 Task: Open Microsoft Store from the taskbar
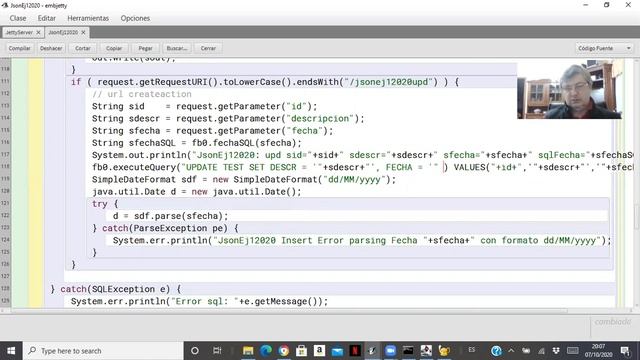(x=302, y=351)
